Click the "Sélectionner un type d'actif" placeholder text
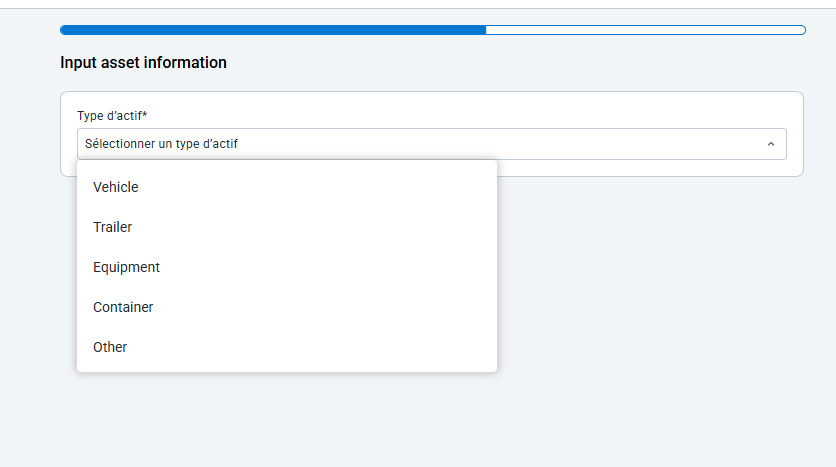The image size is (836, 467). (x=161, y=144)
